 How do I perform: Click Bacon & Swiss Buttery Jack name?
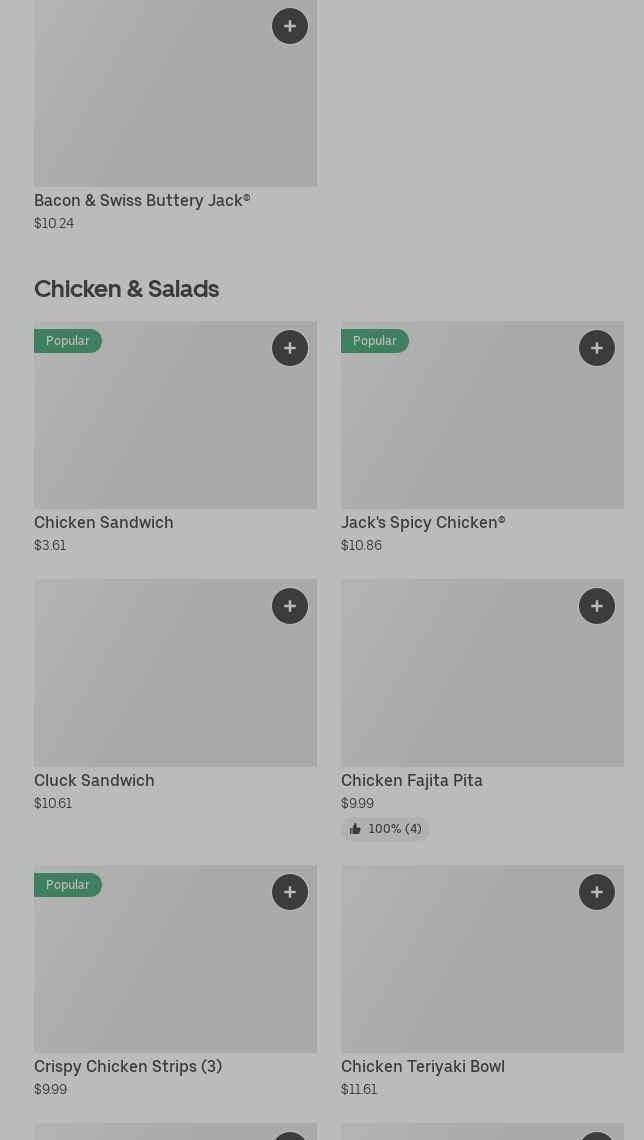[x=142, y=200]
